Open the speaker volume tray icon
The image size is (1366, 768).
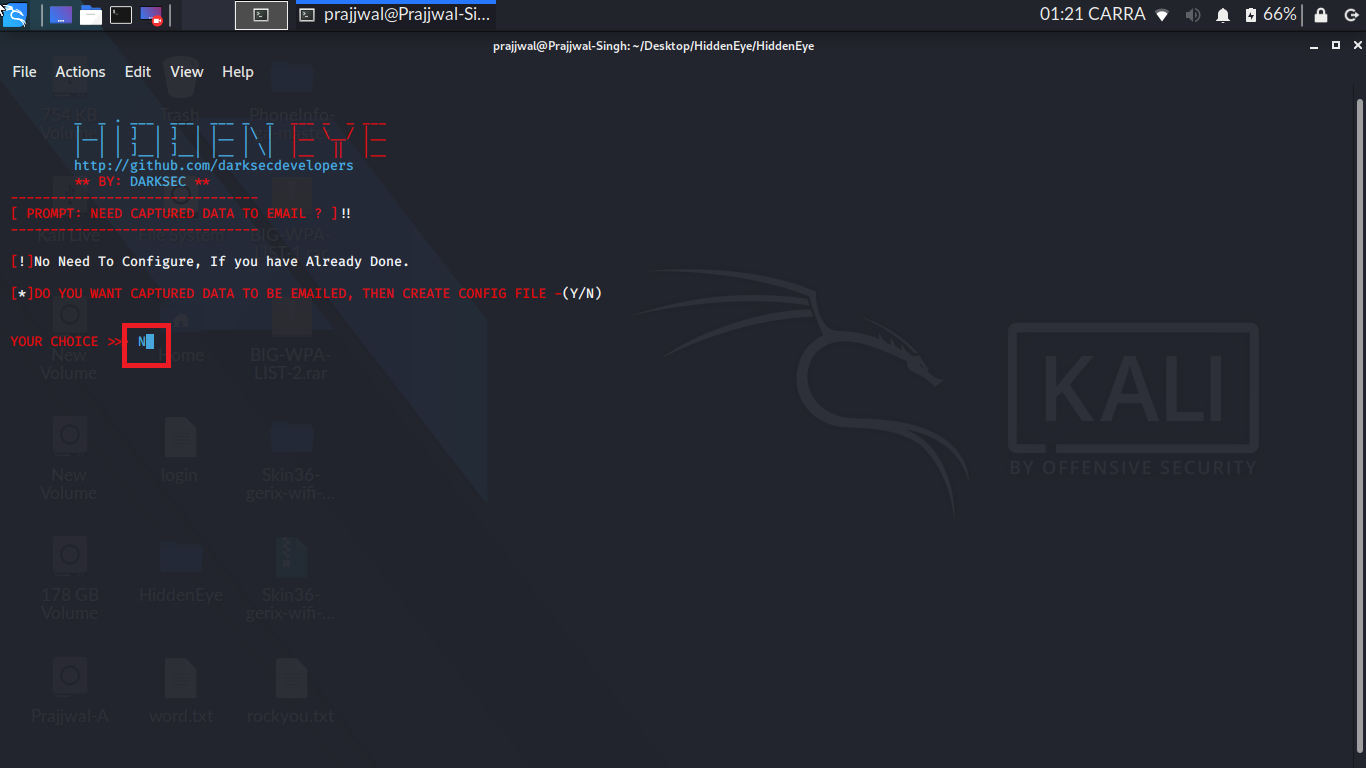coord(1193,15)
